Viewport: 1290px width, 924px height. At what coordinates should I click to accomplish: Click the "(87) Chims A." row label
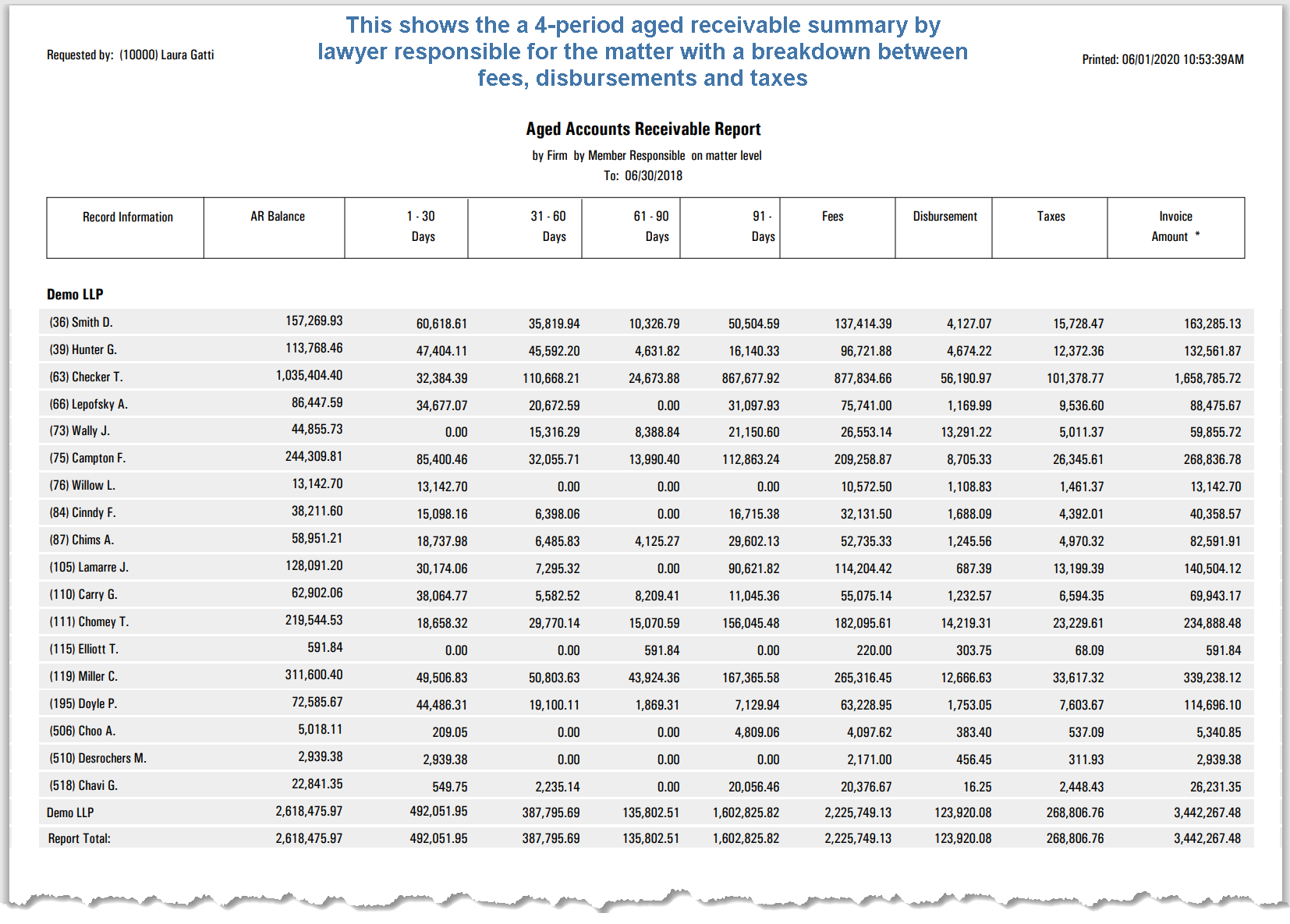click(81, 540)
